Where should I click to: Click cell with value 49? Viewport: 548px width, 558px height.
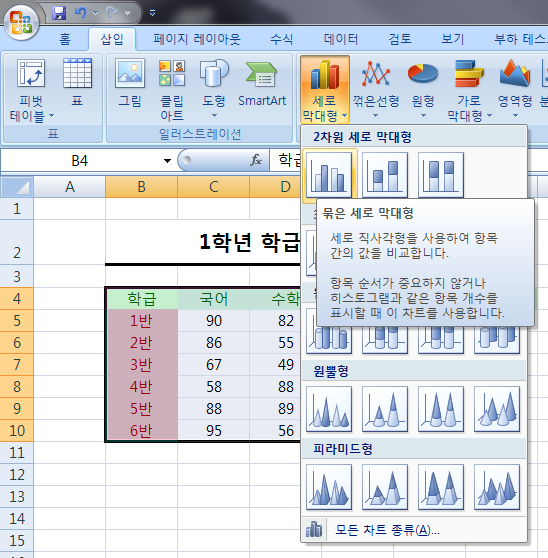(275, 365)
